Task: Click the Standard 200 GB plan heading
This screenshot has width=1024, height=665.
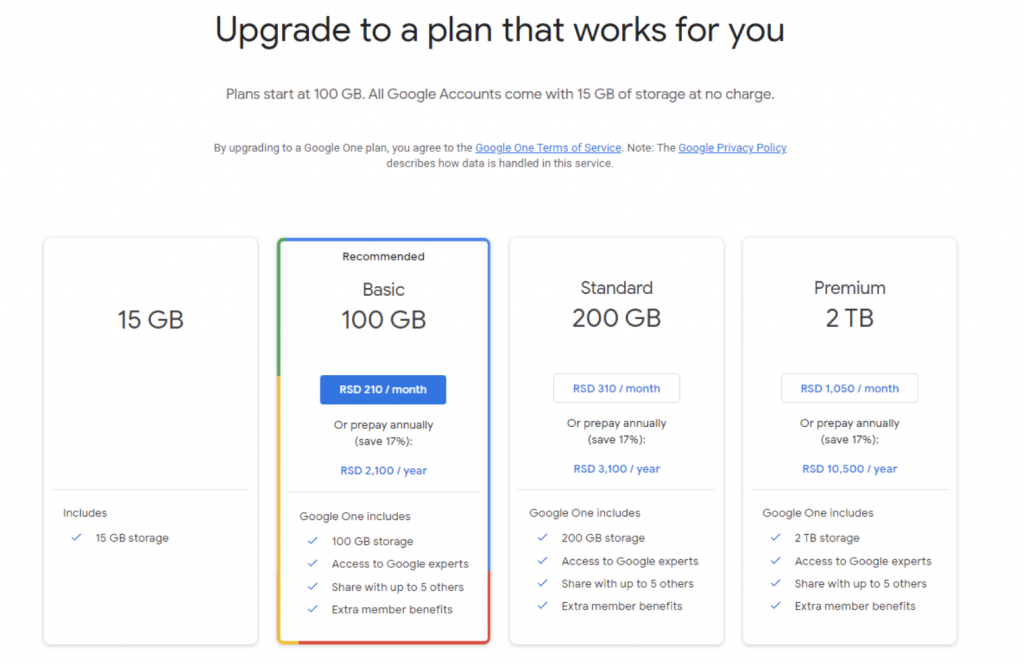Action: [616, 303]
